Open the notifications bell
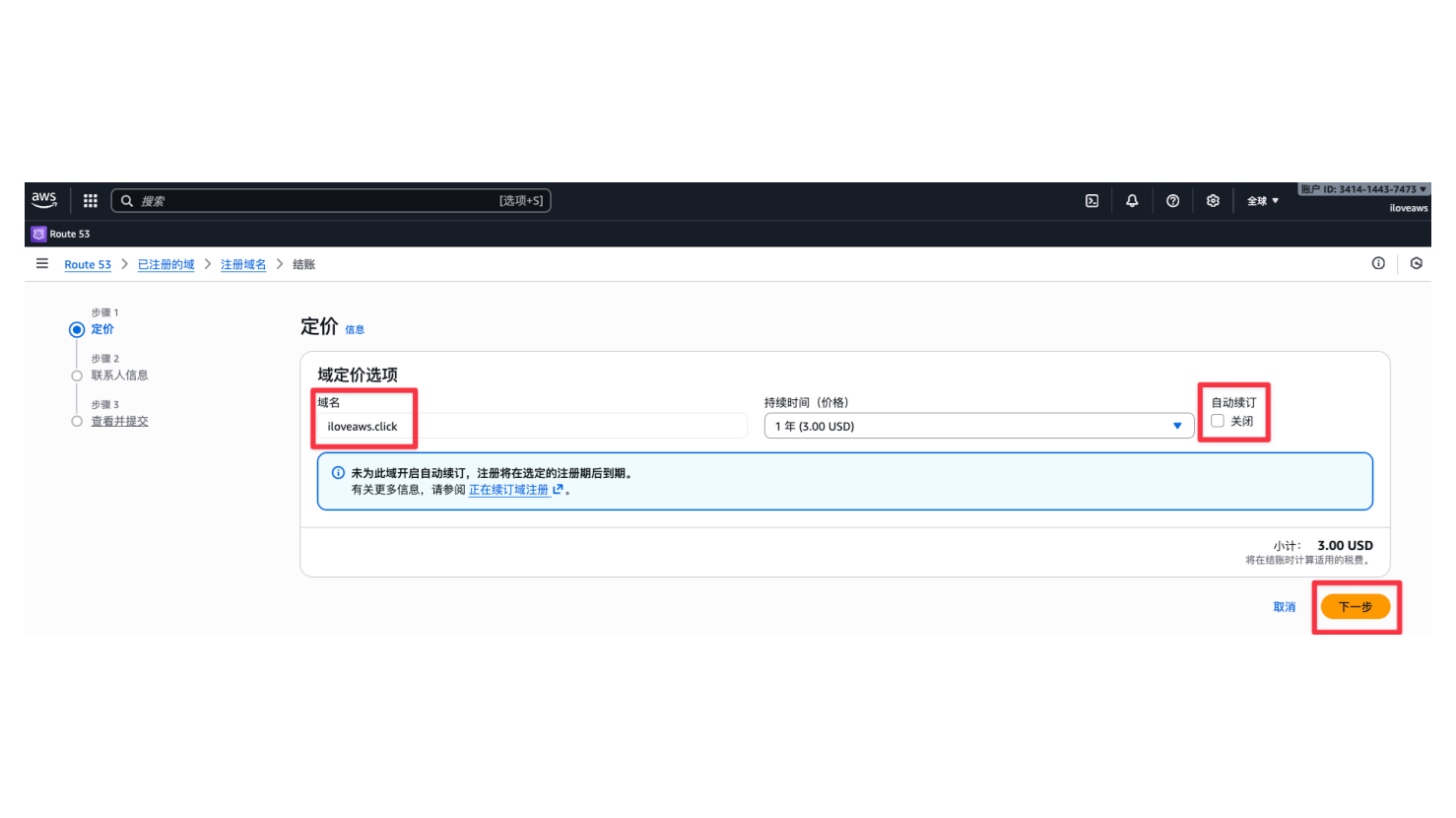Screen dimensions: 1456x818 (x=1132, y=201)
